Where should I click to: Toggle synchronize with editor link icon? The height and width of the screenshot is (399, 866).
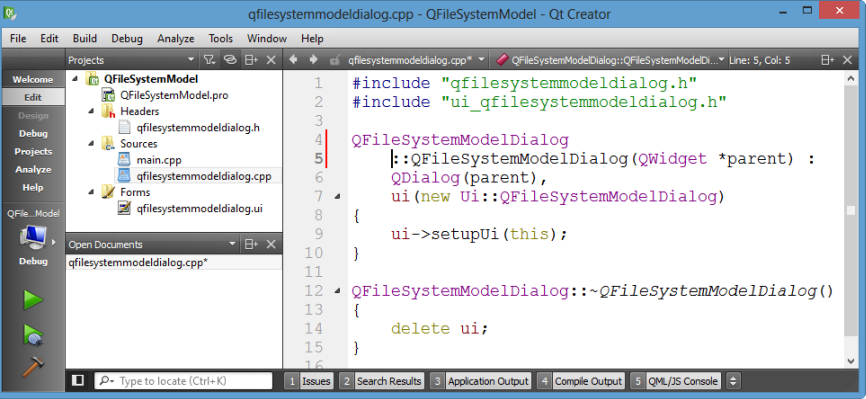pyautogui.click(x=230, y=60)
